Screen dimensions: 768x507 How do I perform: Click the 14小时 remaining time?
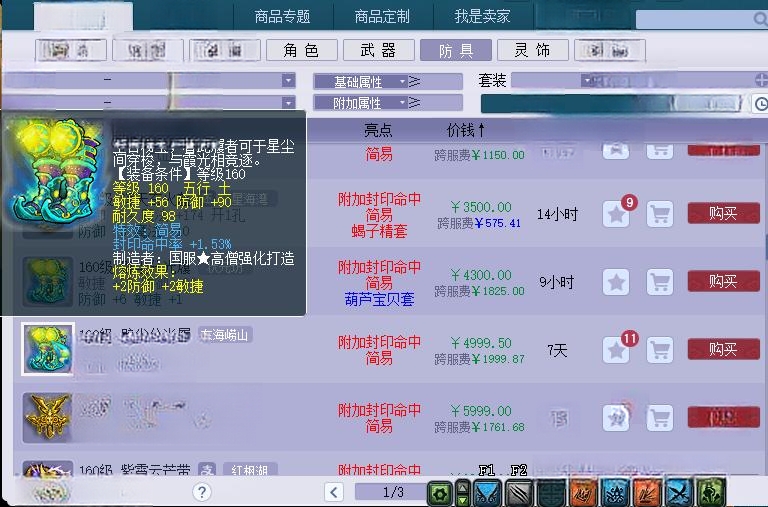(x=557, y=215)
